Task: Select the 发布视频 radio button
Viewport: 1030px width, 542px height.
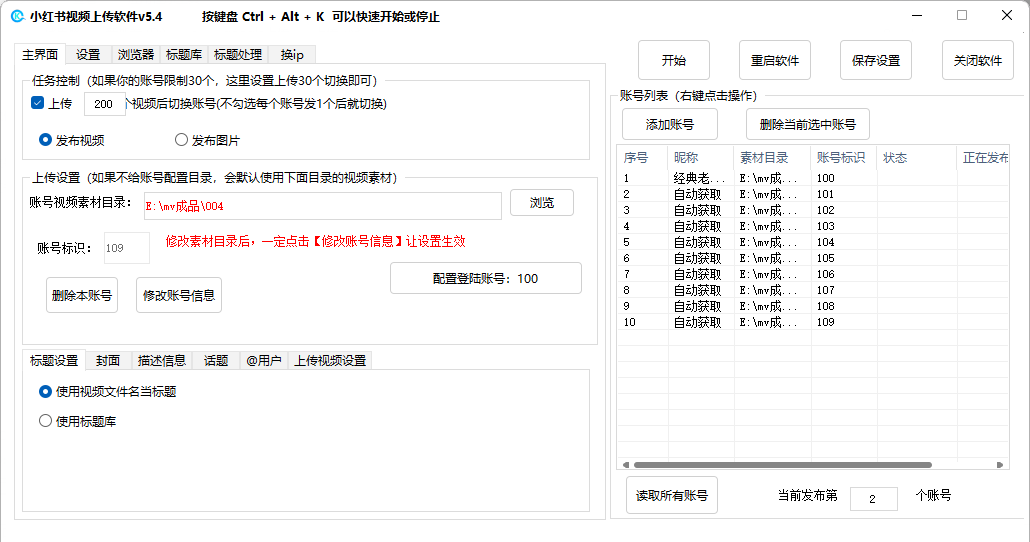Action: click(45, 140)
